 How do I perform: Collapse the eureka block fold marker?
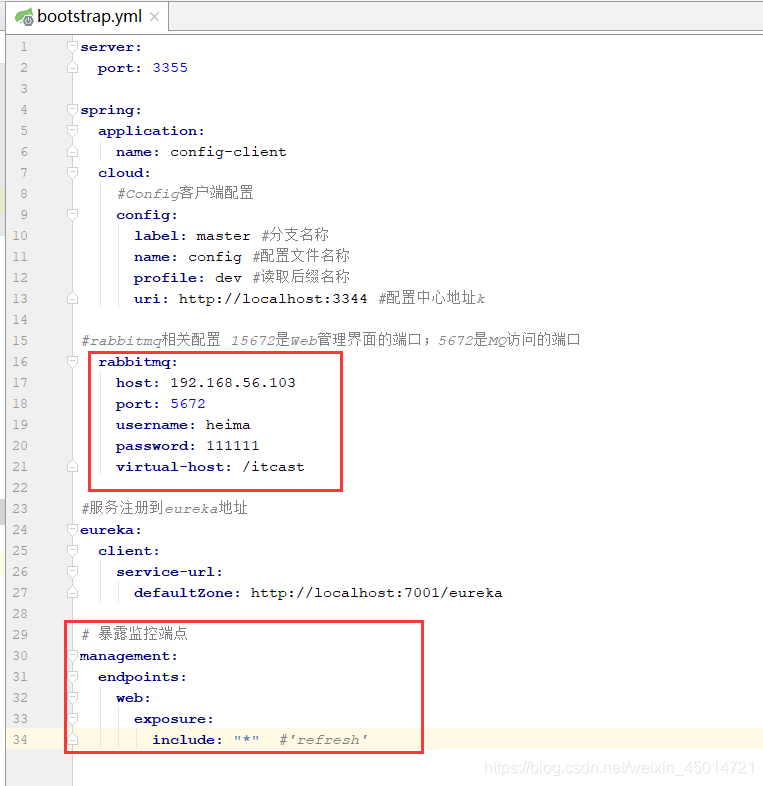72,530
